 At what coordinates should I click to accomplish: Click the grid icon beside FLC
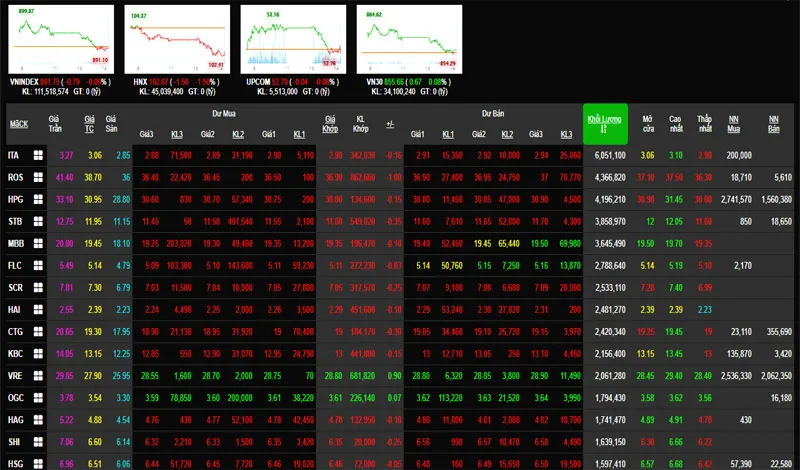point(38,265)
